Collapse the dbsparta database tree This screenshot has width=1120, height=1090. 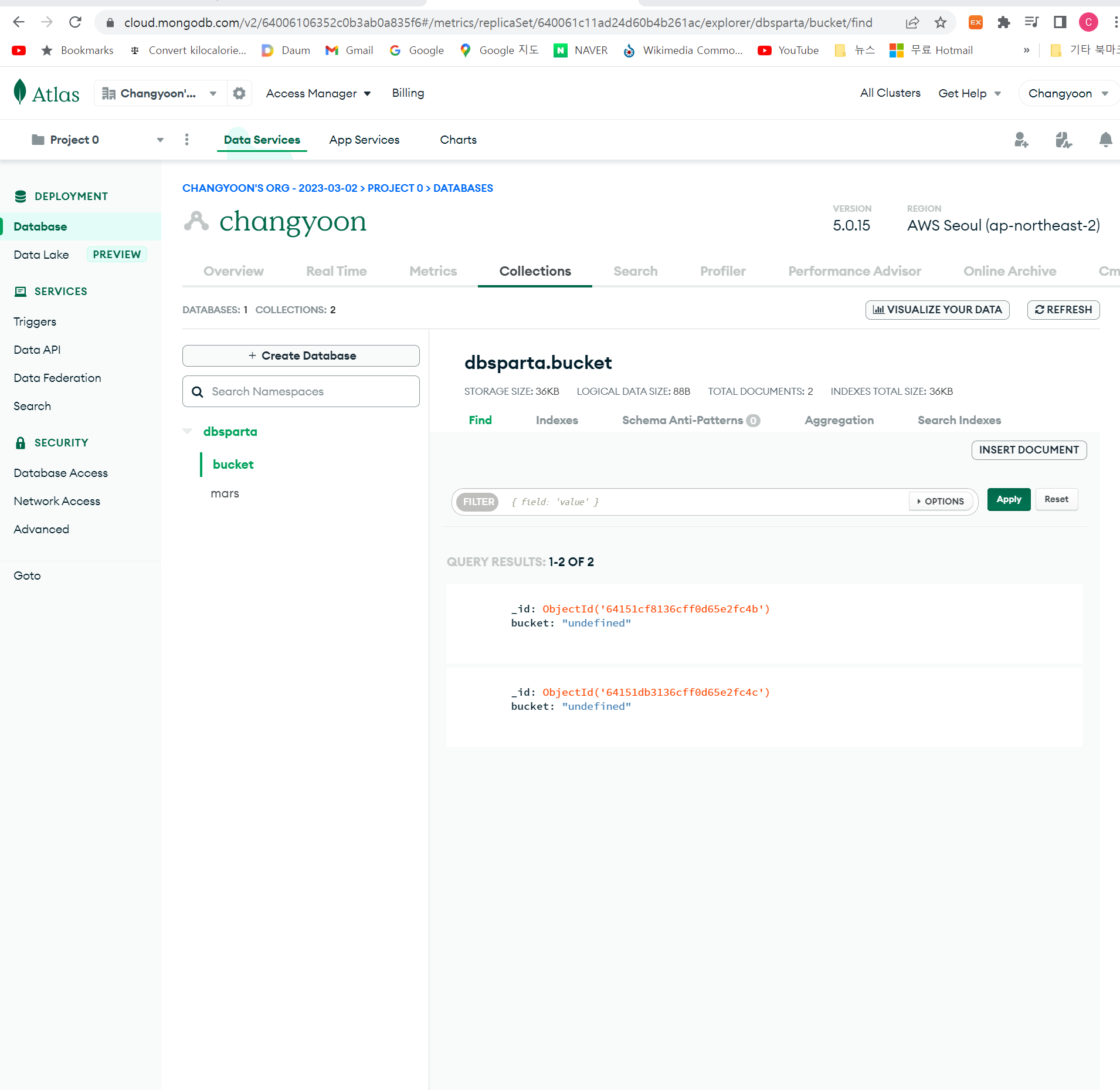(188, 431)
